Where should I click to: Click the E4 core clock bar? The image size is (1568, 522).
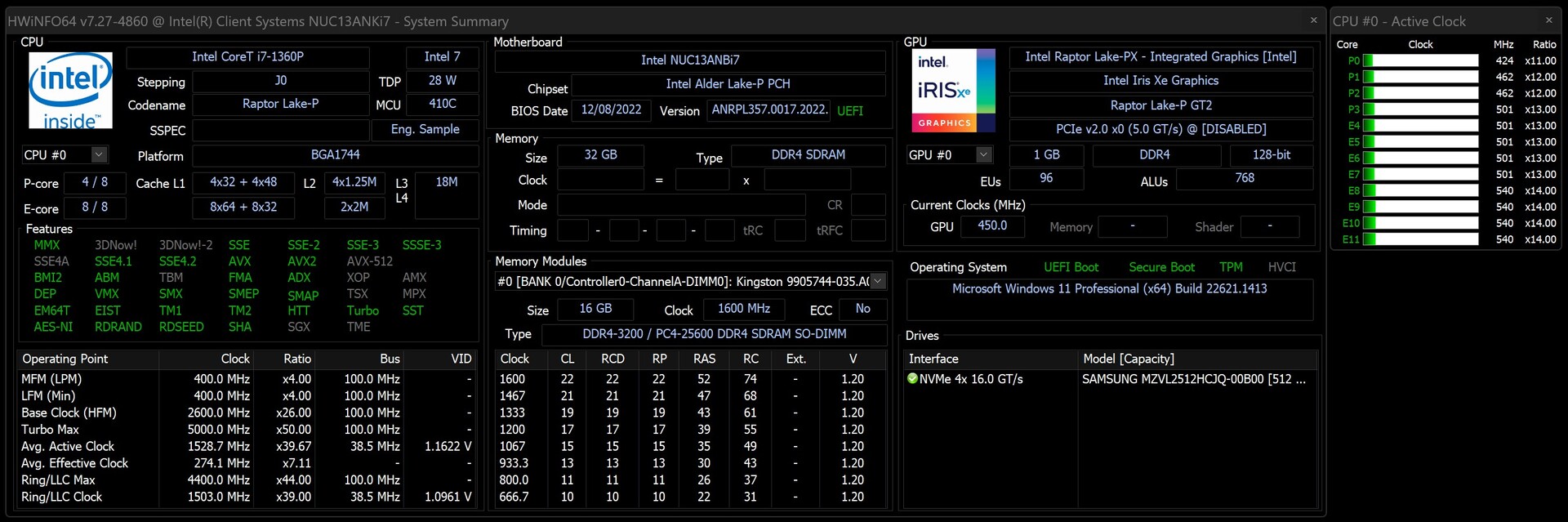pyautogui.click(x=1421, y=126)
